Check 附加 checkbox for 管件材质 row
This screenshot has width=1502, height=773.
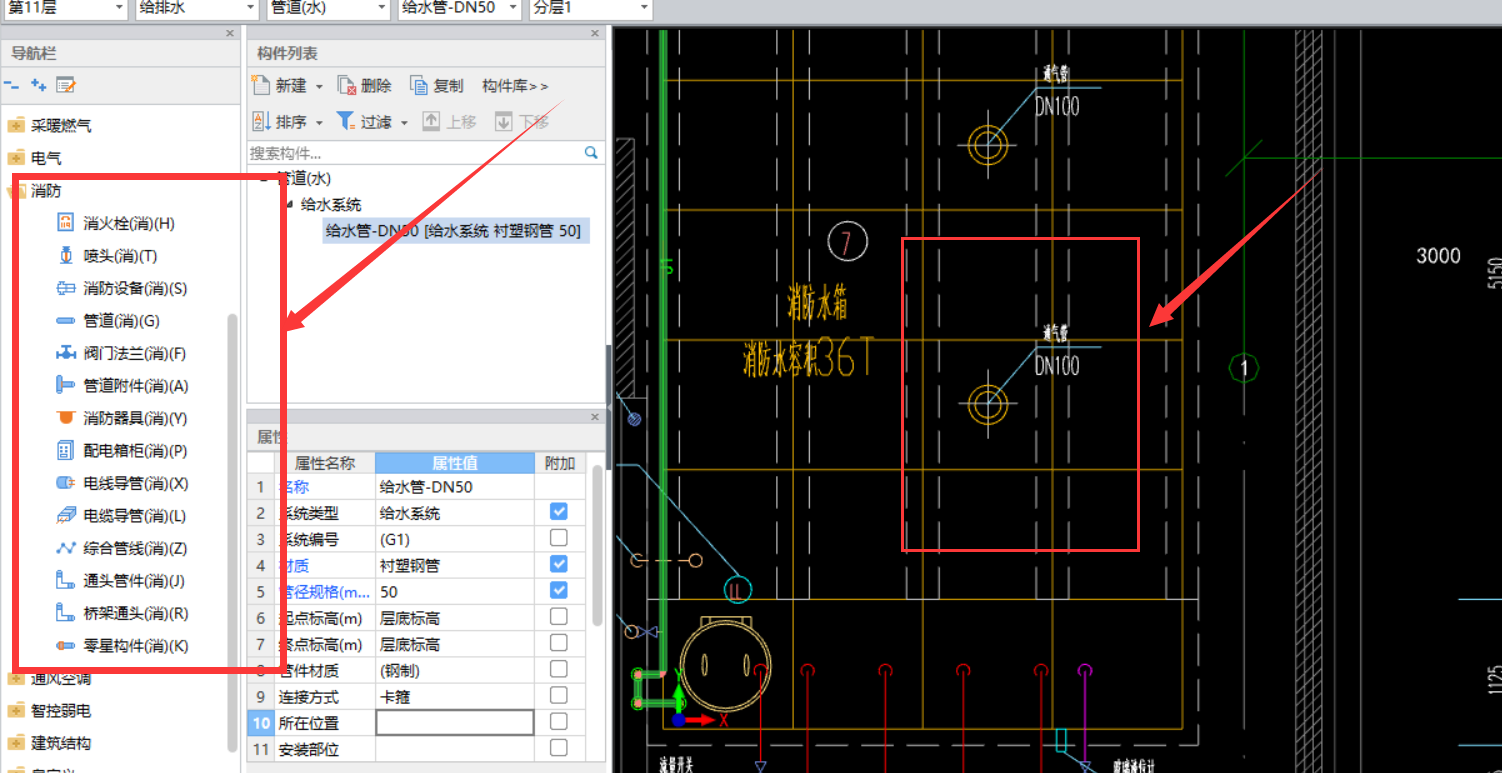559,669
